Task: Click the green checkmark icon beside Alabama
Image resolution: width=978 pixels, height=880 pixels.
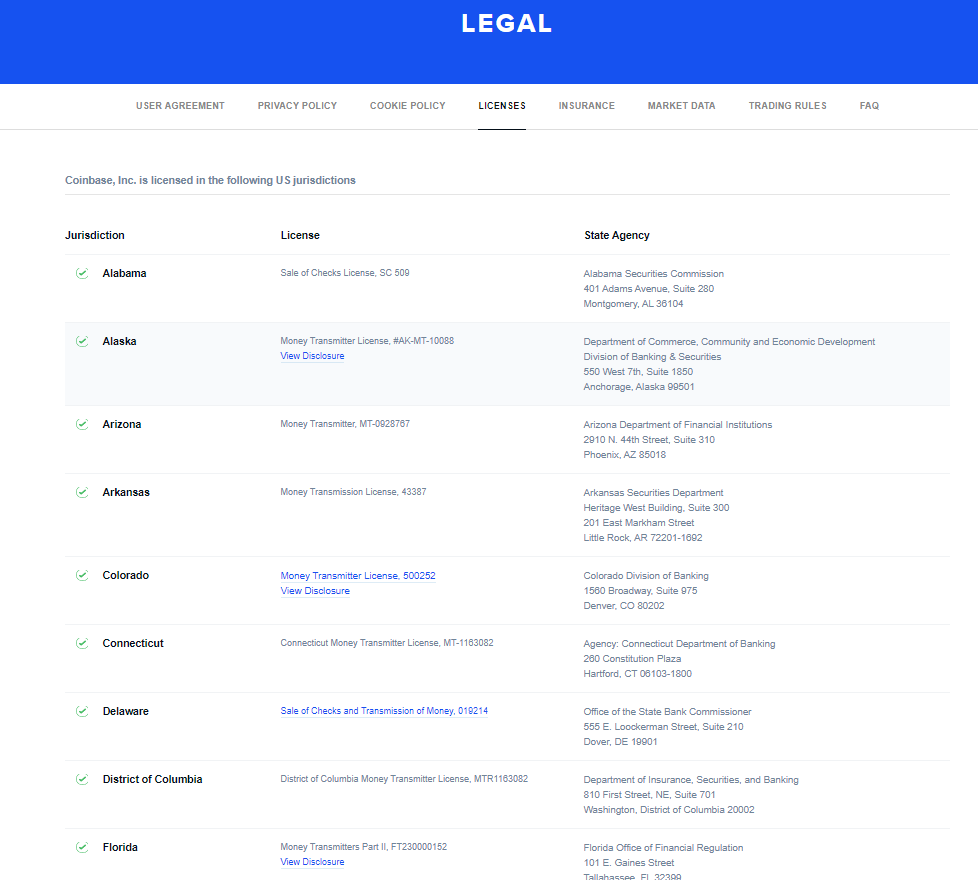Action: 82,273
